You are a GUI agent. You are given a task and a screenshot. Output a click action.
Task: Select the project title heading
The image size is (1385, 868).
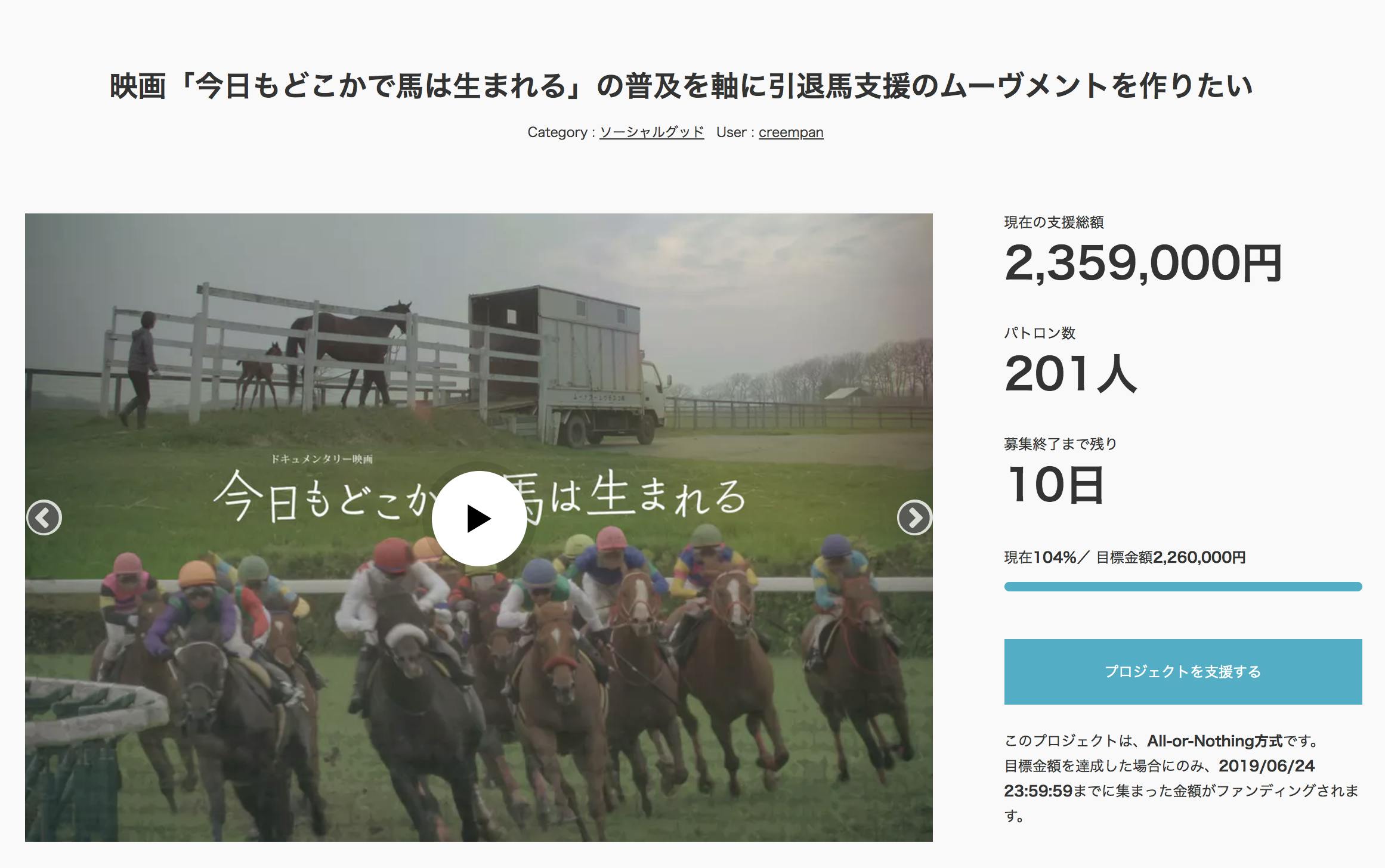click(x=681, y=86)
